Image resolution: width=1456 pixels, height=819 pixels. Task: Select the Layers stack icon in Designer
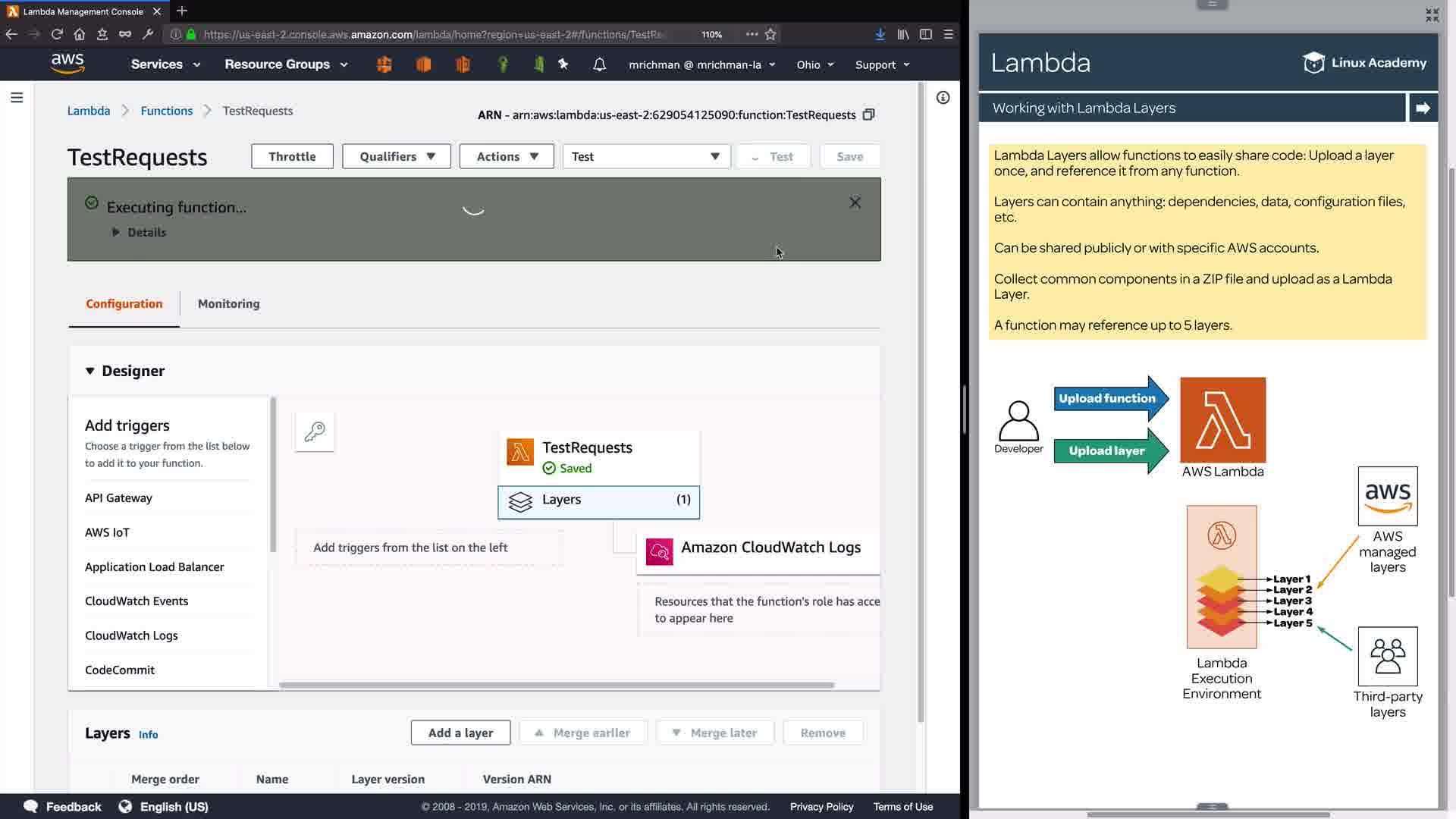520,502
